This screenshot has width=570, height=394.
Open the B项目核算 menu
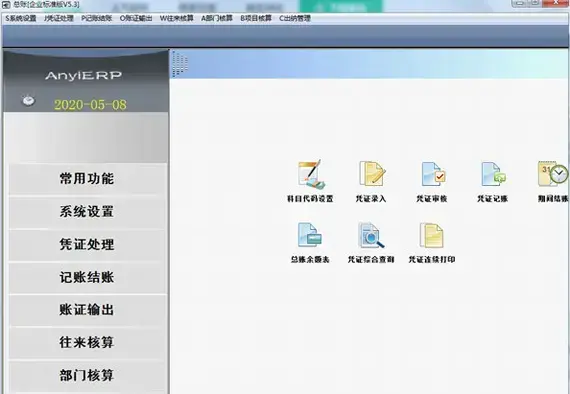(x=256, y=18)
